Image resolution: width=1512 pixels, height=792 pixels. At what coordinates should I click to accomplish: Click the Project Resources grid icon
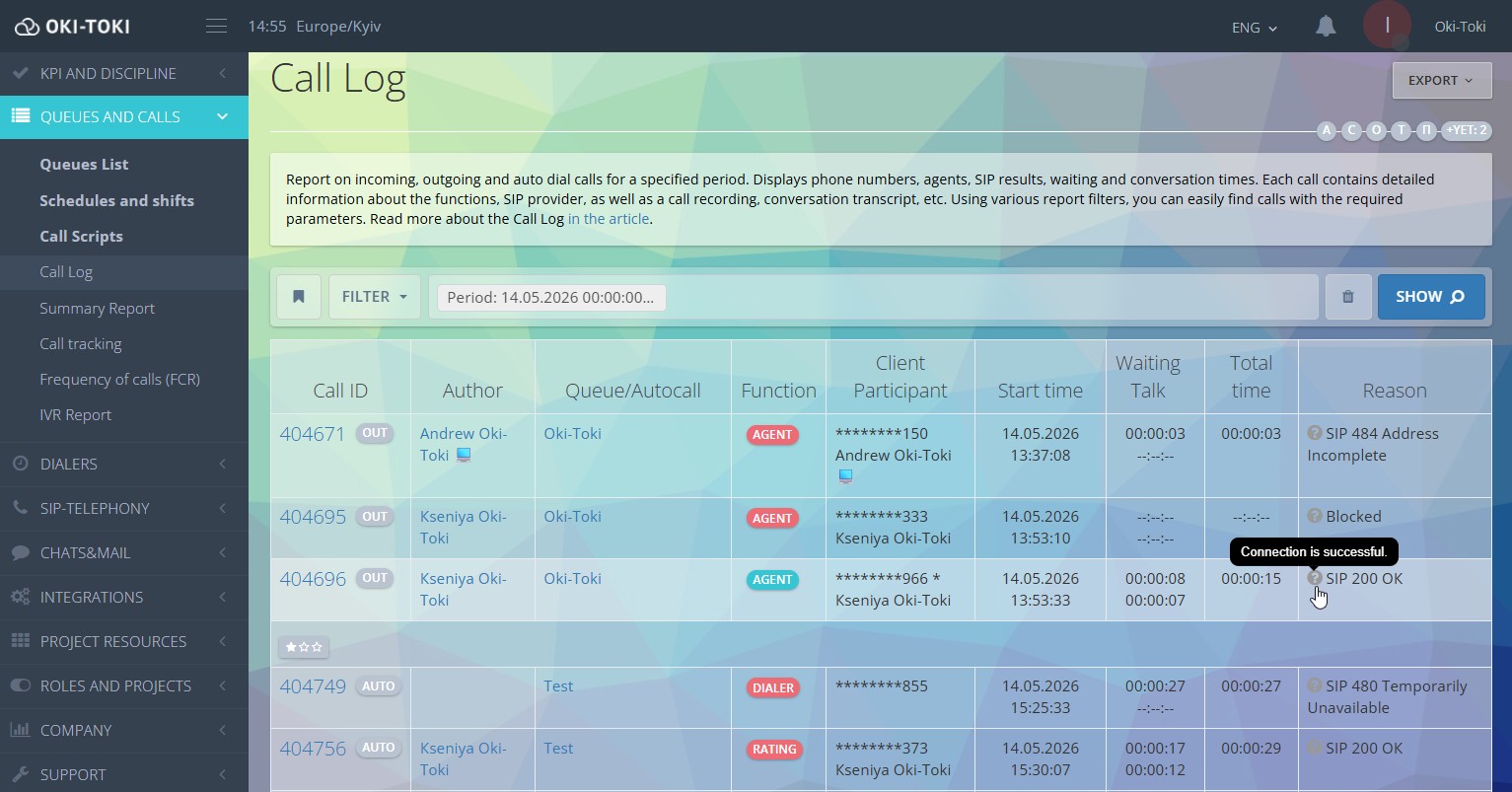pos(20,641)
